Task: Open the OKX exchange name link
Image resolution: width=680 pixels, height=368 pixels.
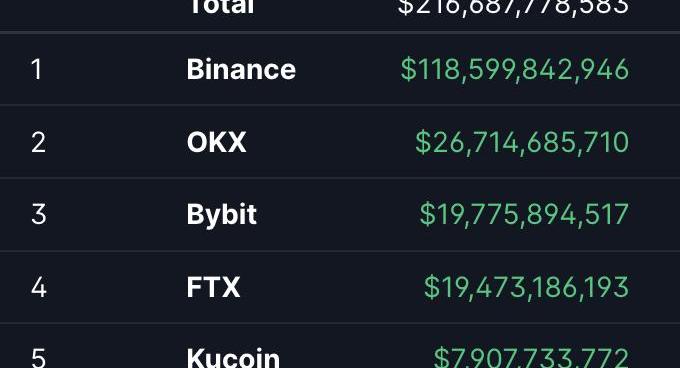Action: coord(216,142)
